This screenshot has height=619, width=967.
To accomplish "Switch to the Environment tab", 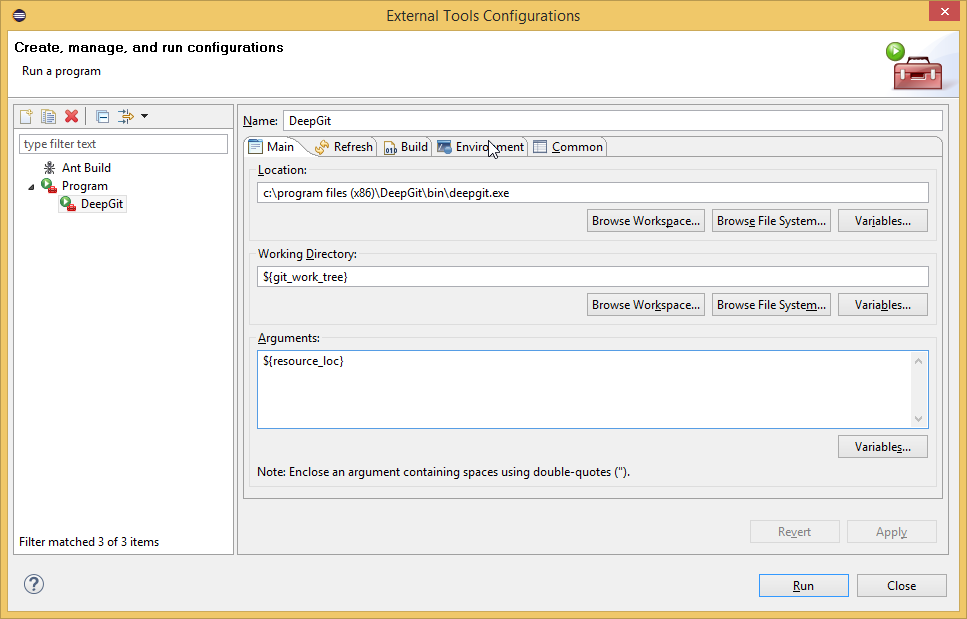I will 480,147.
